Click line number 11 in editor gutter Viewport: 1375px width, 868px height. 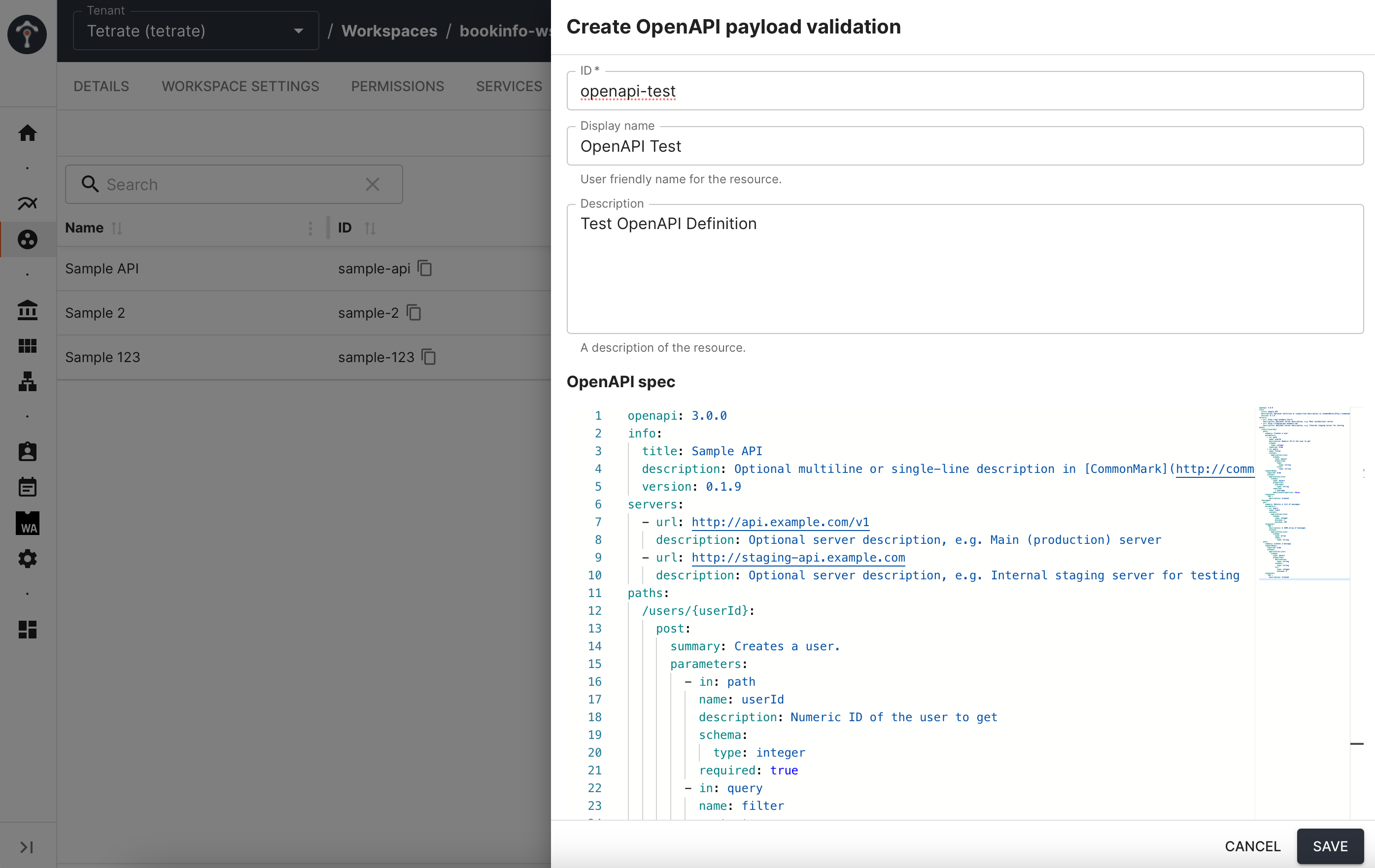pos(594,594)
